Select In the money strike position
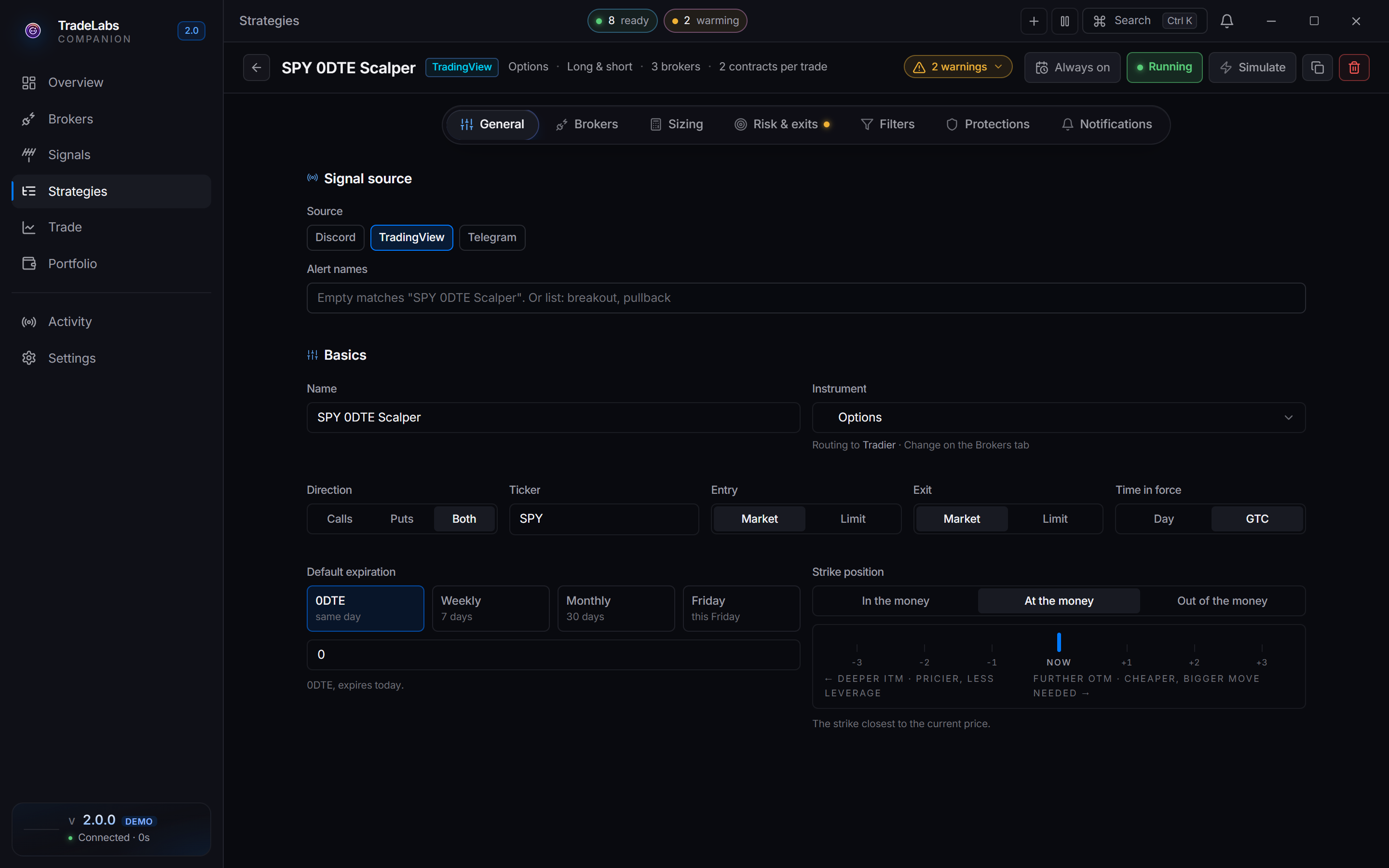The width and height of the screenshot is (1389, 868). (x=895, y=601)
